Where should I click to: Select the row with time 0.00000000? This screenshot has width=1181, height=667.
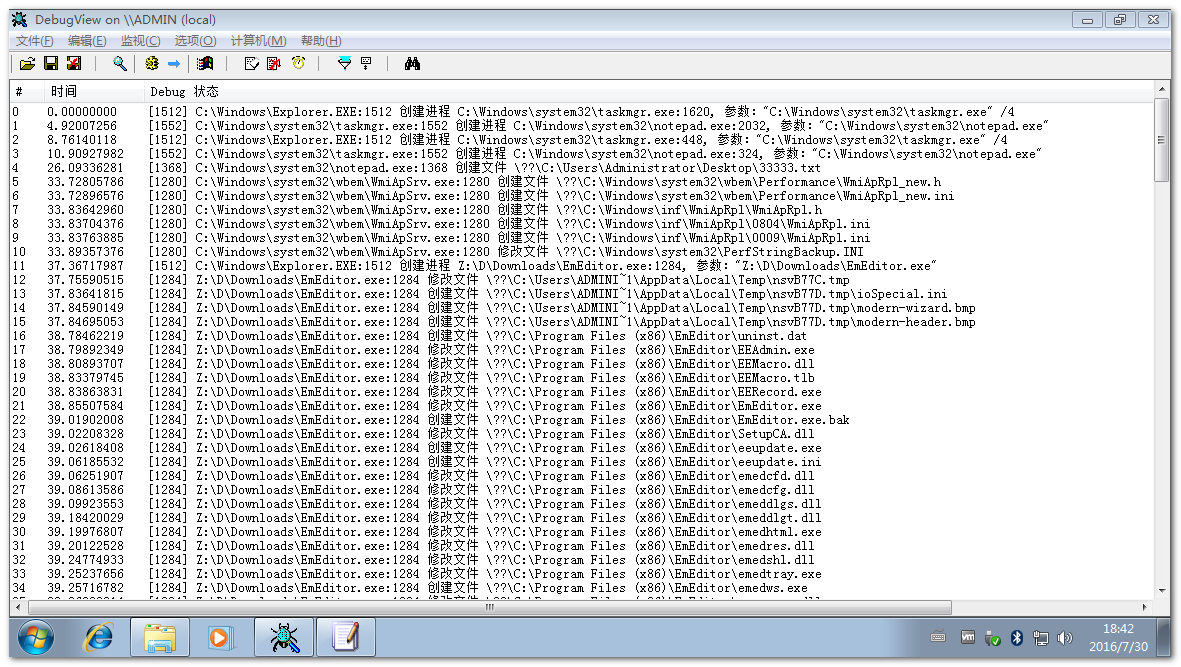coord(581,111)
